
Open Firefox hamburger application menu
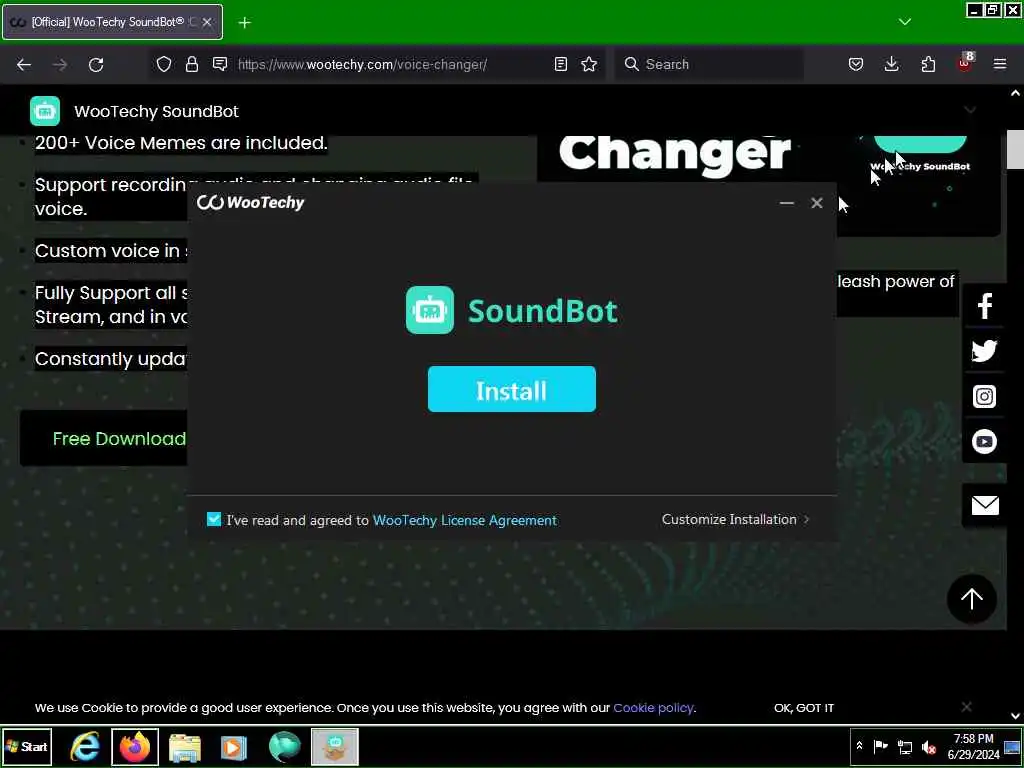coord(1000,64)
